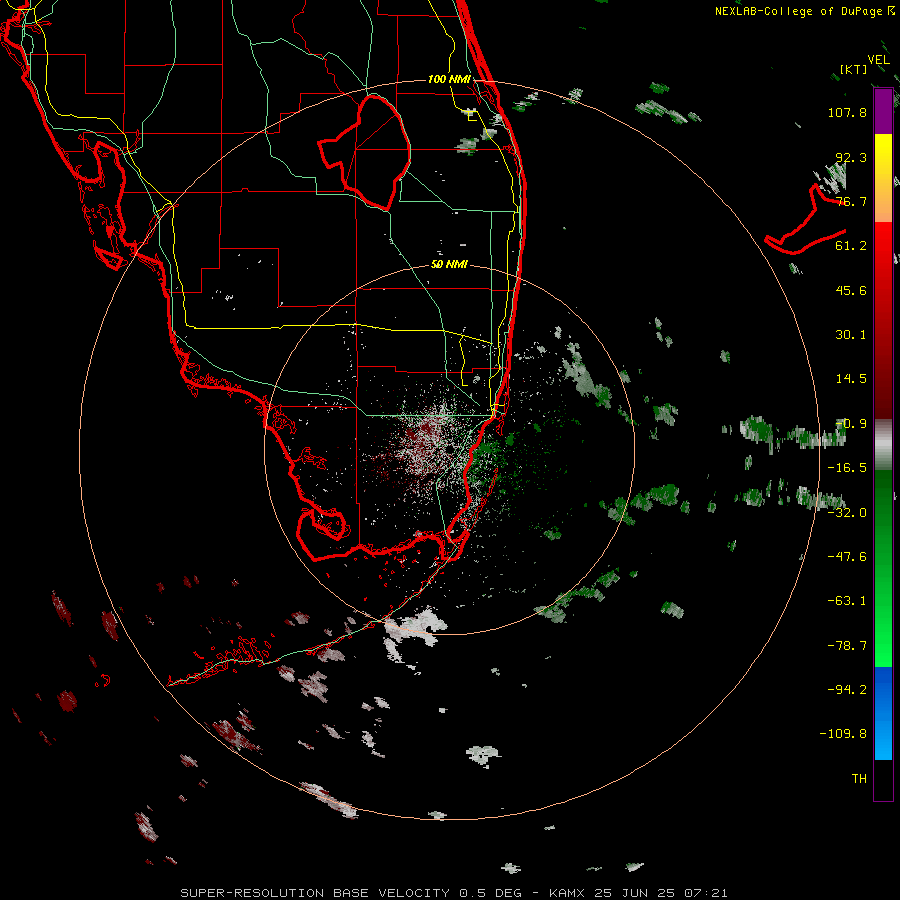The image size is (900, 900).
Task: Click Lake Okeechobee outline on the map
Action: [365, 152]
